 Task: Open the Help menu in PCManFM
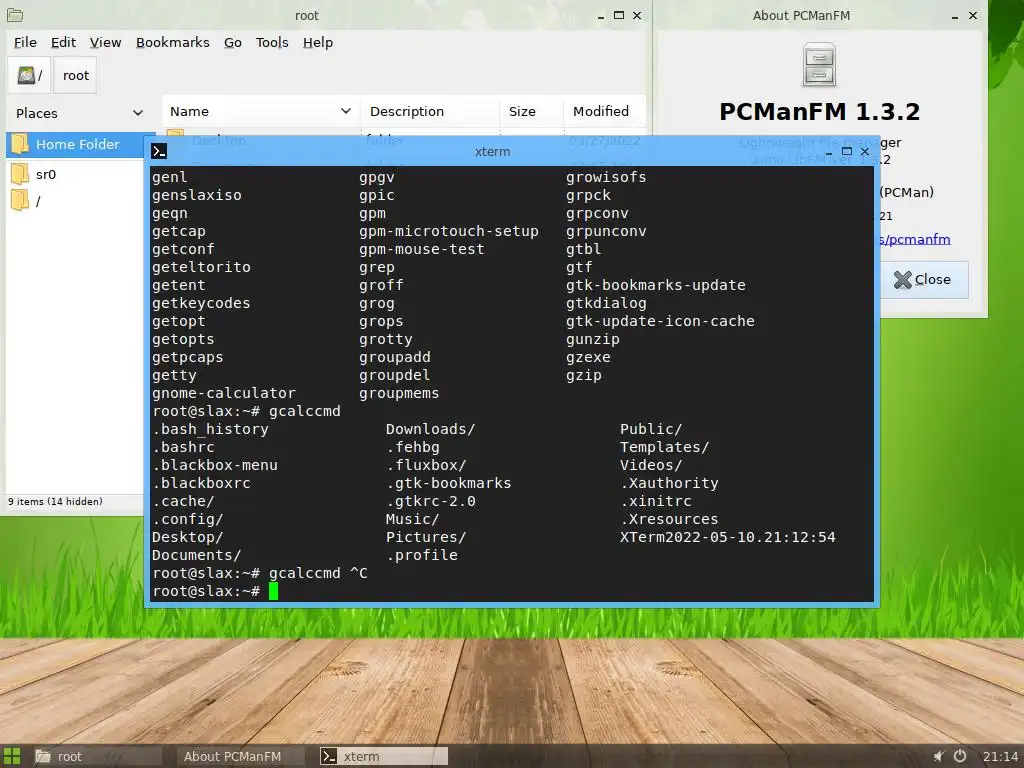pyautogui.click(x=317, y=42)
